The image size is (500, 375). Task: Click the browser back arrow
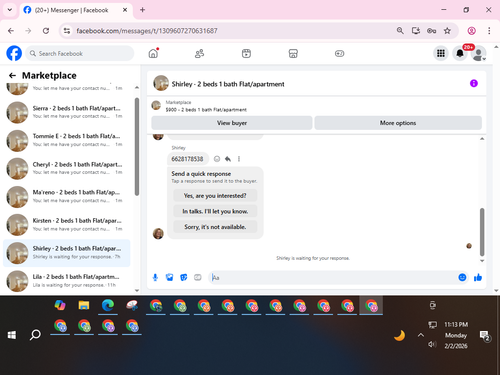pyautogui.click(x=11, y=31)
